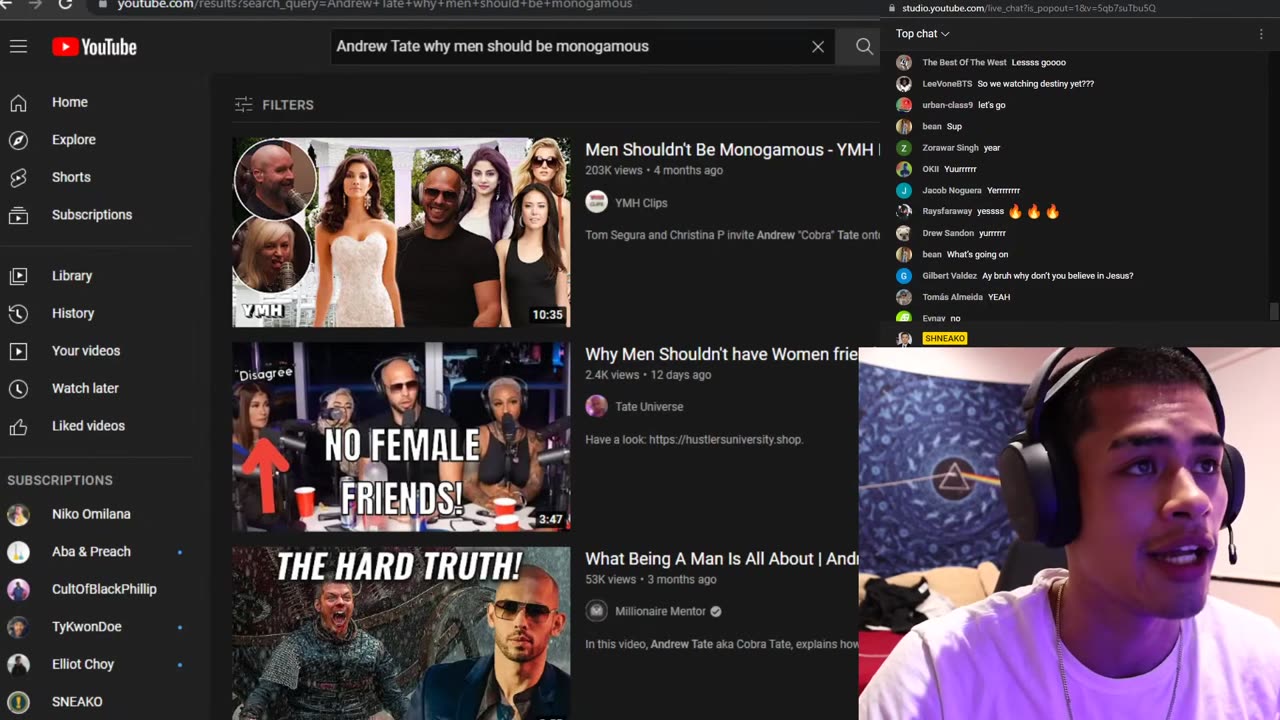Open the YouTube hamburger guide menu
The height and width of the screenshot is (720, 1280).
click(x=18, y=46)
